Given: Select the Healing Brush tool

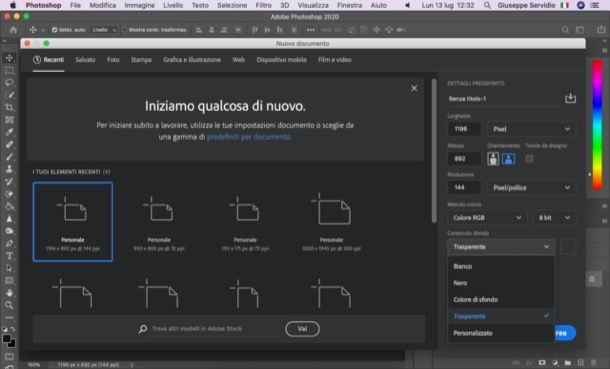Looking at the screenshot, I should [9, 145].
